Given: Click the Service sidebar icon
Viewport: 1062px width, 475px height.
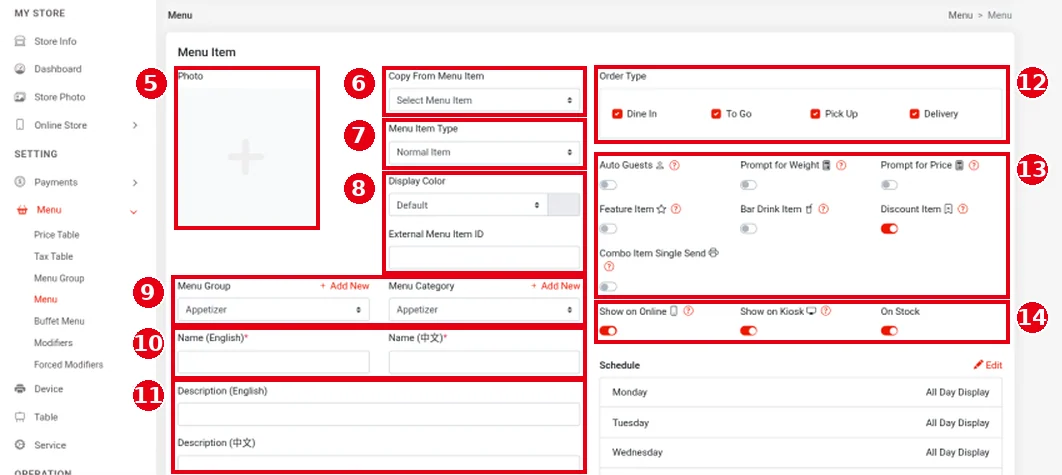Looking at the screenshot, I should (20, 445).
